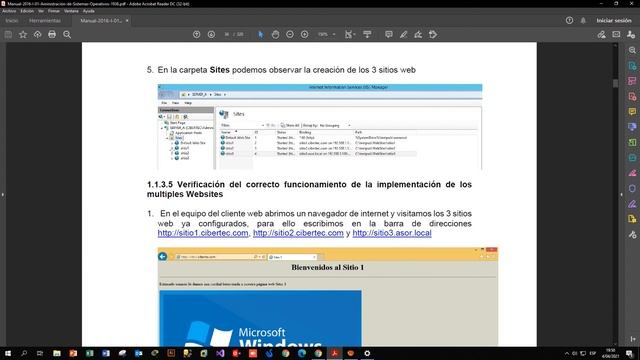The height and width of the screenshot is (360, 640).
Task: Click the Adobe Acrobat icon in the taskbar
Action: point(334,353)
